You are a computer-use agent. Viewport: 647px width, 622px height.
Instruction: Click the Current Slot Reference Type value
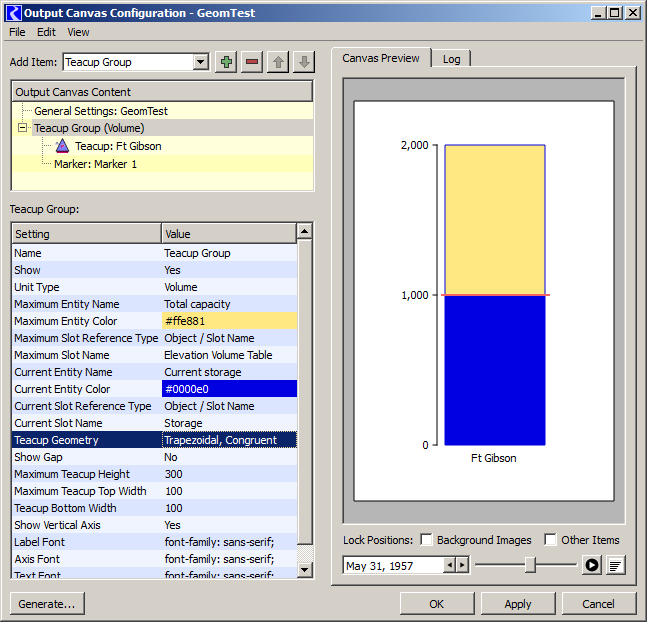pyautogui.click(x=229, y=406)
